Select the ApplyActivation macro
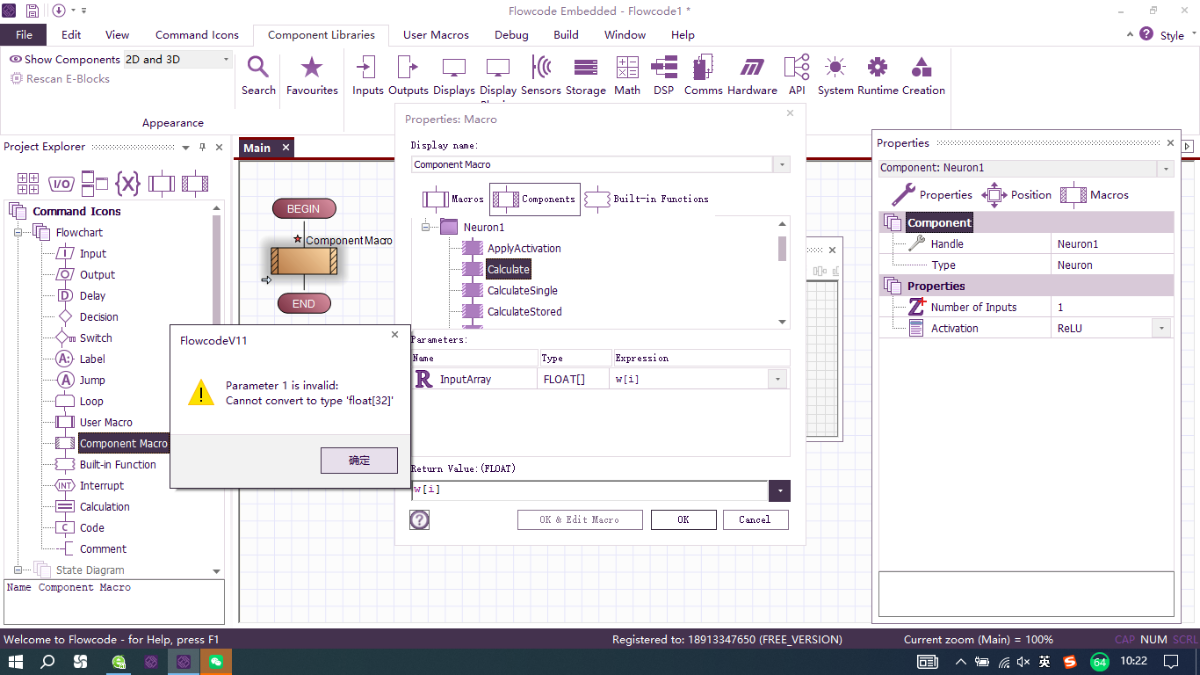 coord(524,249)
